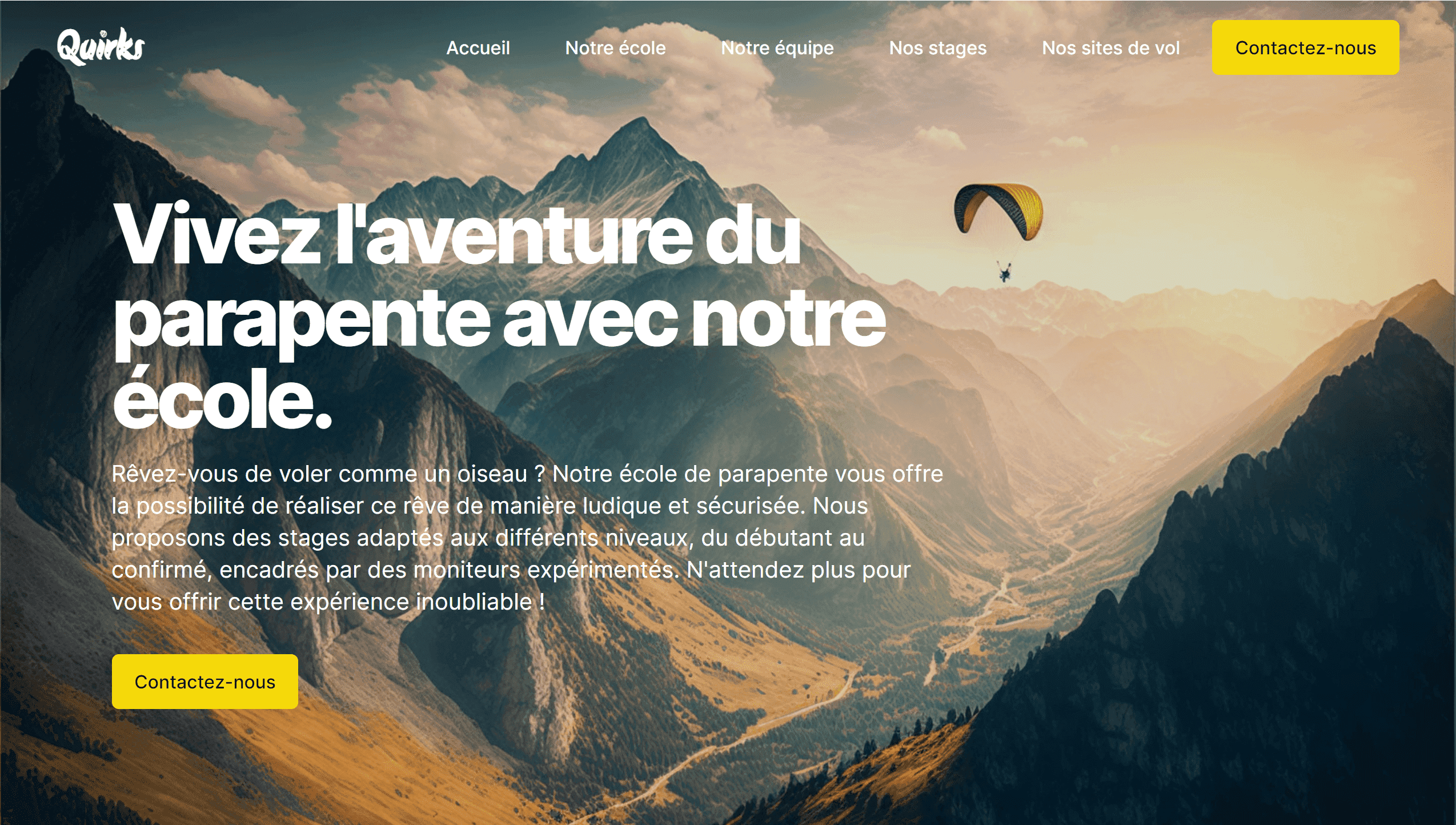Click the headline word "école."
The height and width of the screenshot is (825, 1456).
pos(222,398)
